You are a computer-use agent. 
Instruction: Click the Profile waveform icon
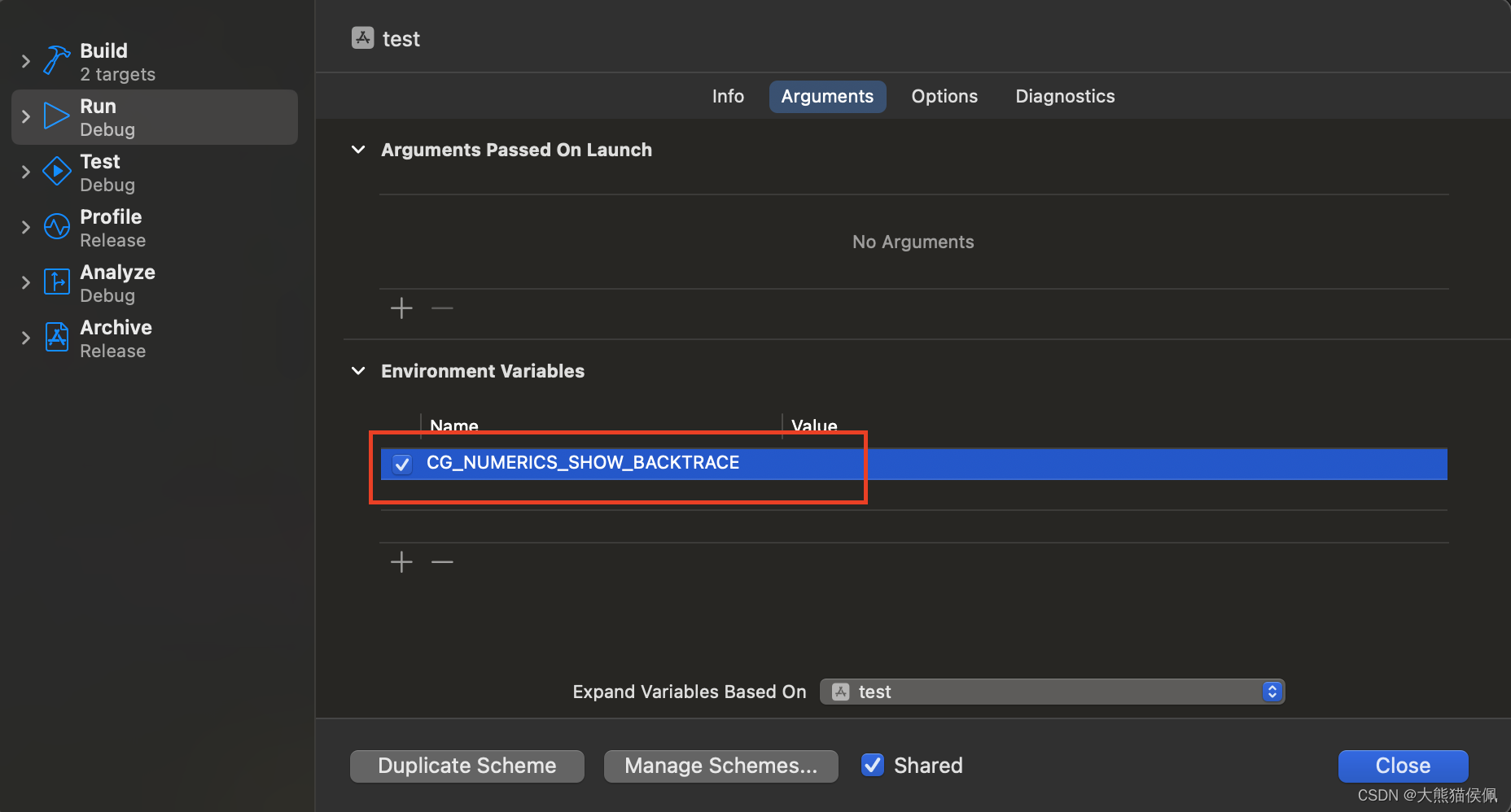click(x=56, y=226)
